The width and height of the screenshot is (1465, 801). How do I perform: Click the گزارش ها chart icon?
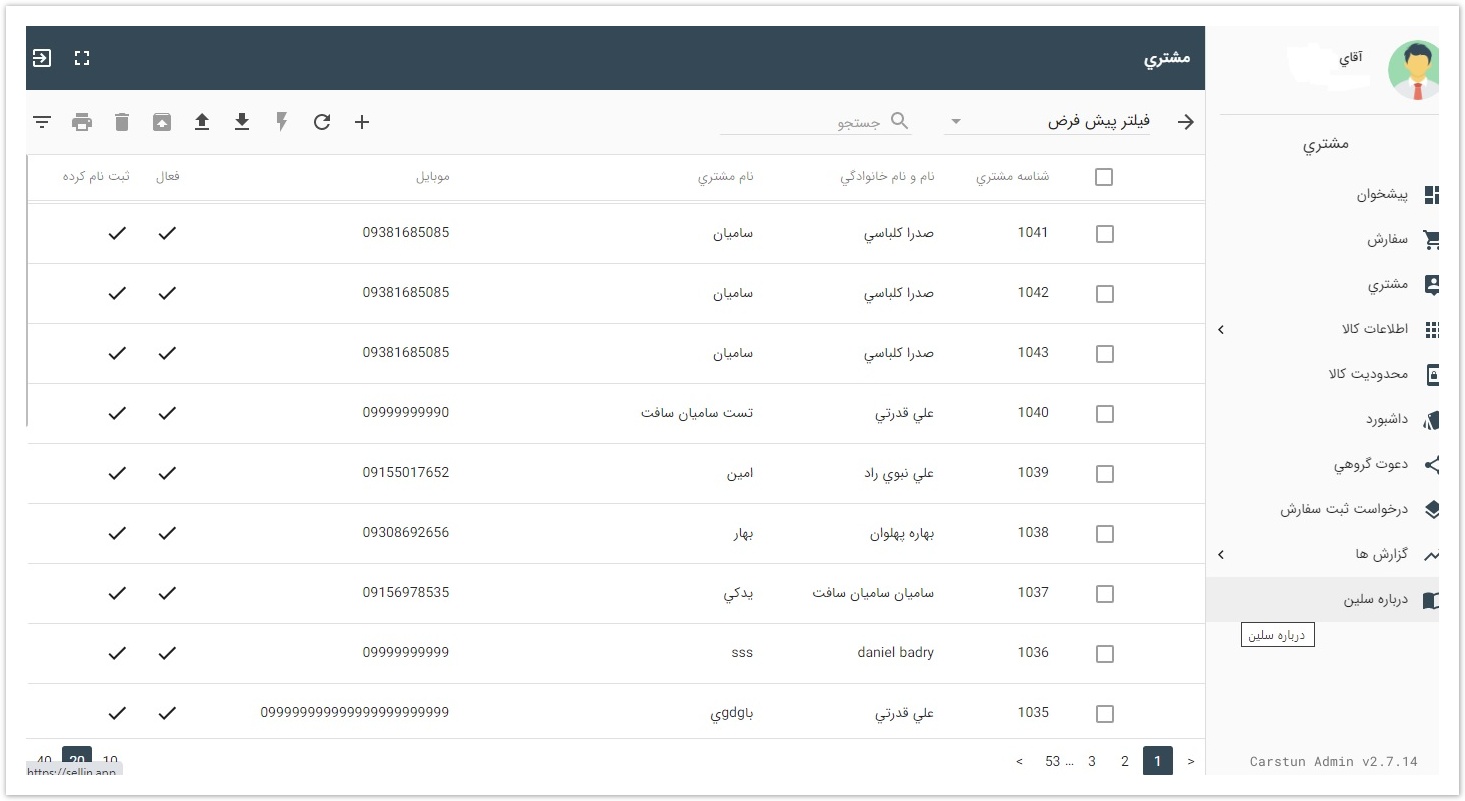[1431, 554]
